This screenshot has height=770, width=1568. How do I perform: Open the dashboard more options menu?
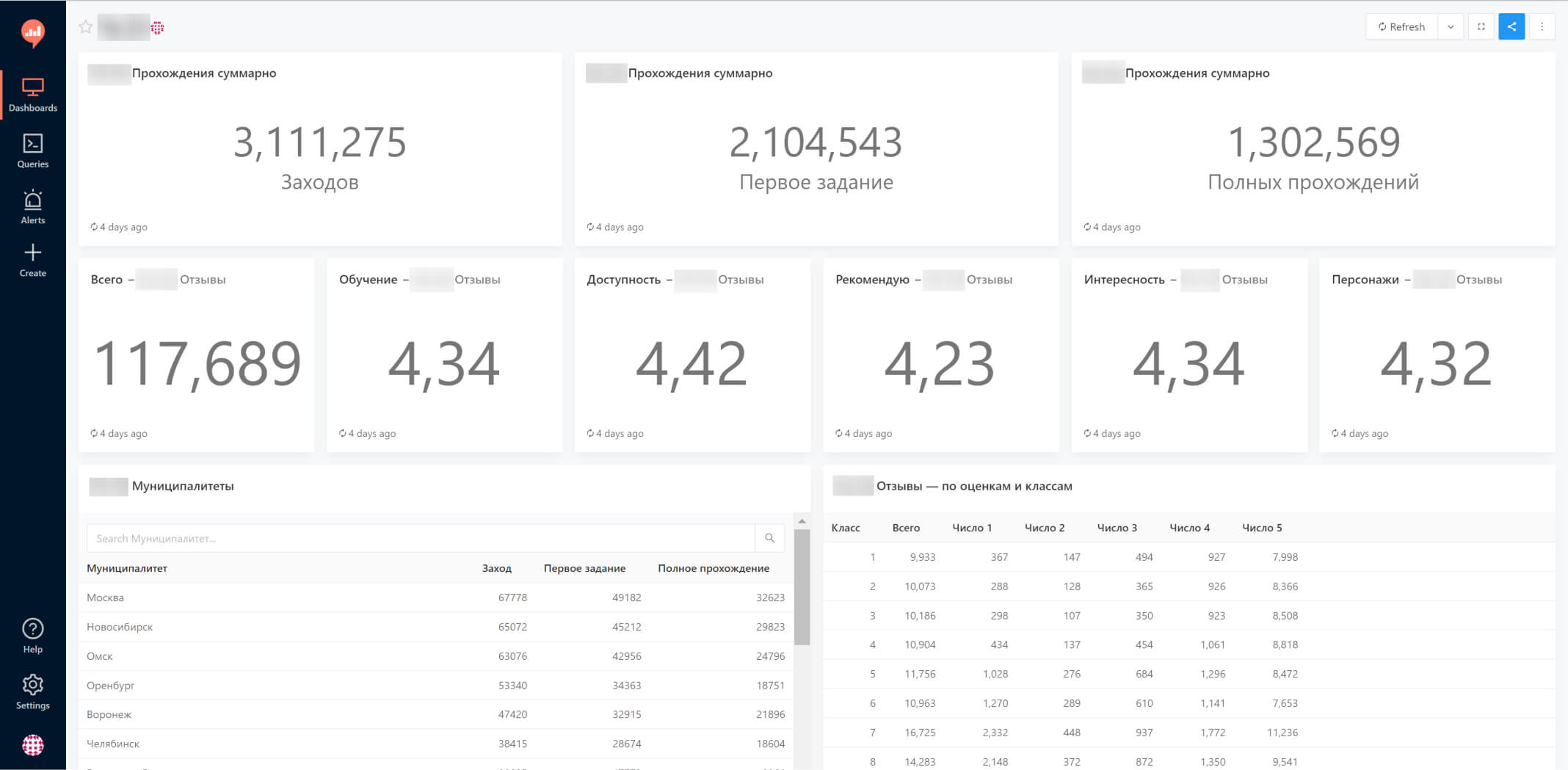(1542, 27)
